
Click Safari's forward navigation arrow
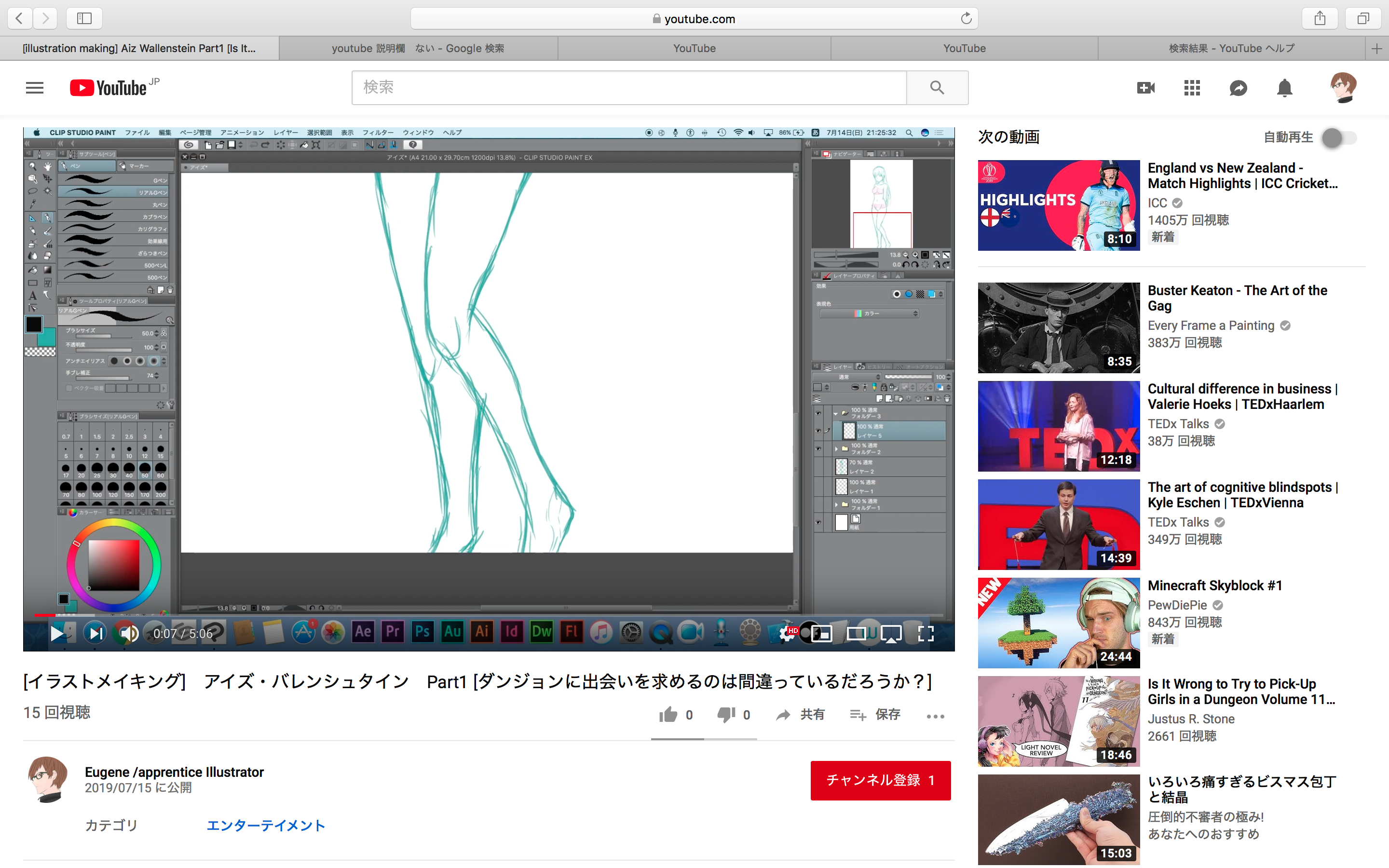[x=45, y=18]
